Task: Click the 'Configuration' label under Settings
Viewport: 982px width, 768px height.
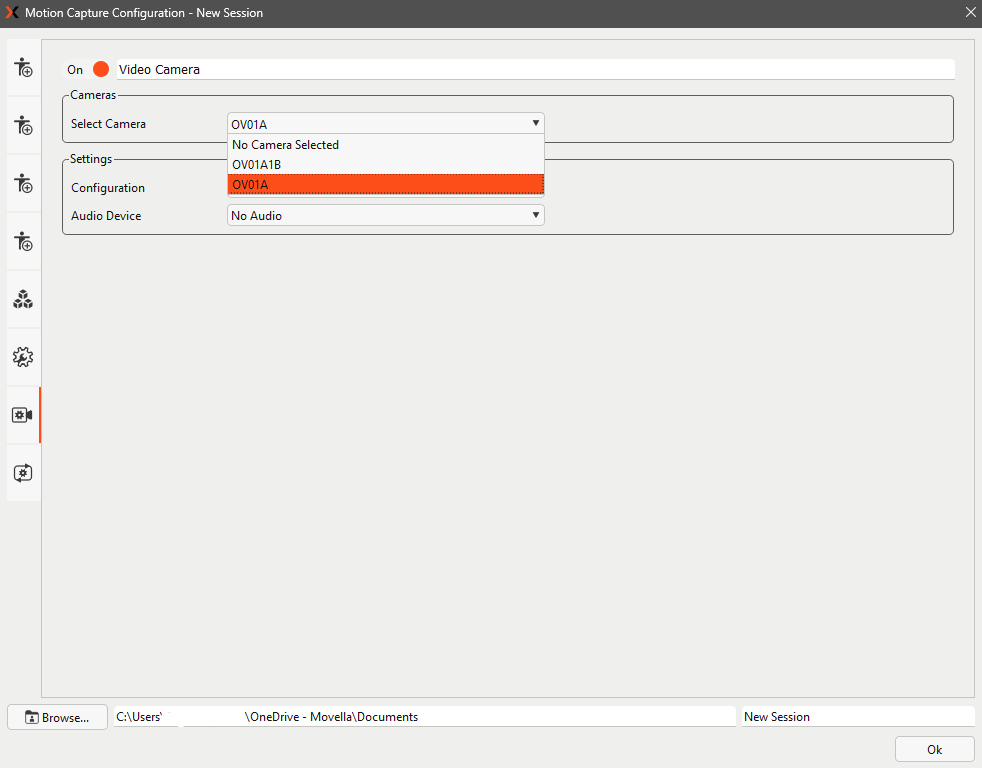Action: coord(108,188)
